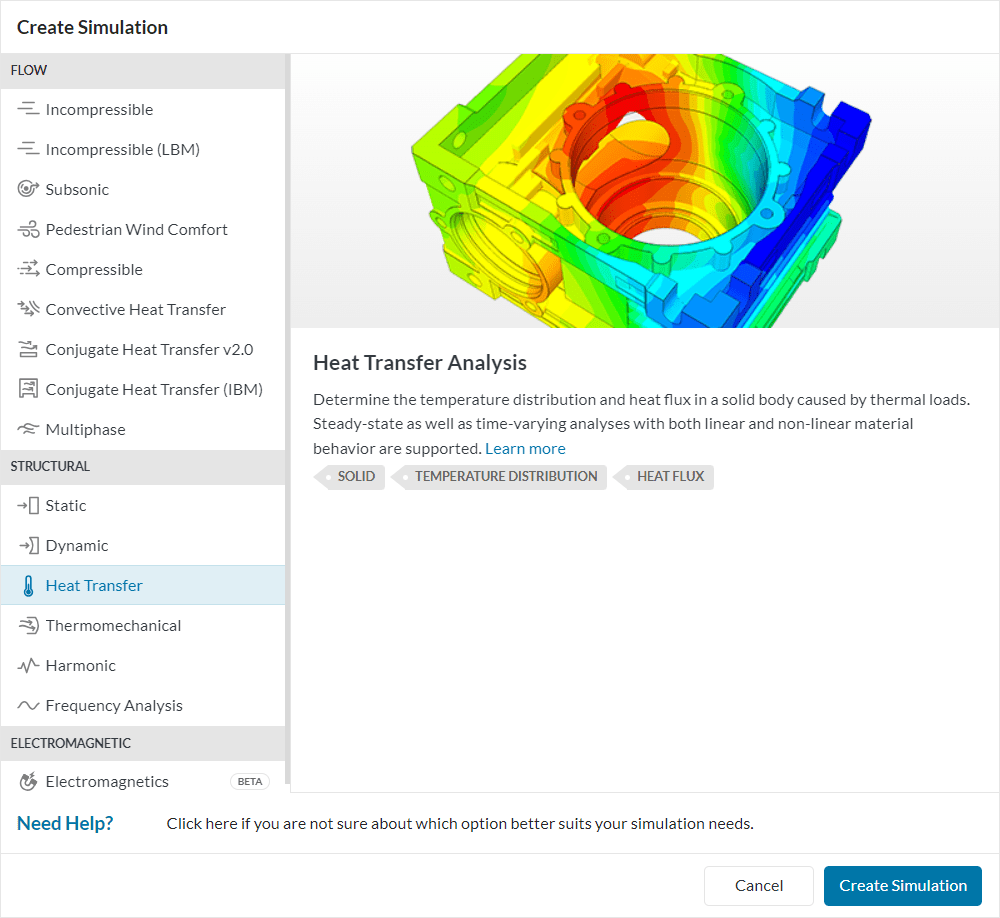The image size is (1000, 918).
Task: Click the Pedestrian Wind Comfort icon
Action: 28,229
